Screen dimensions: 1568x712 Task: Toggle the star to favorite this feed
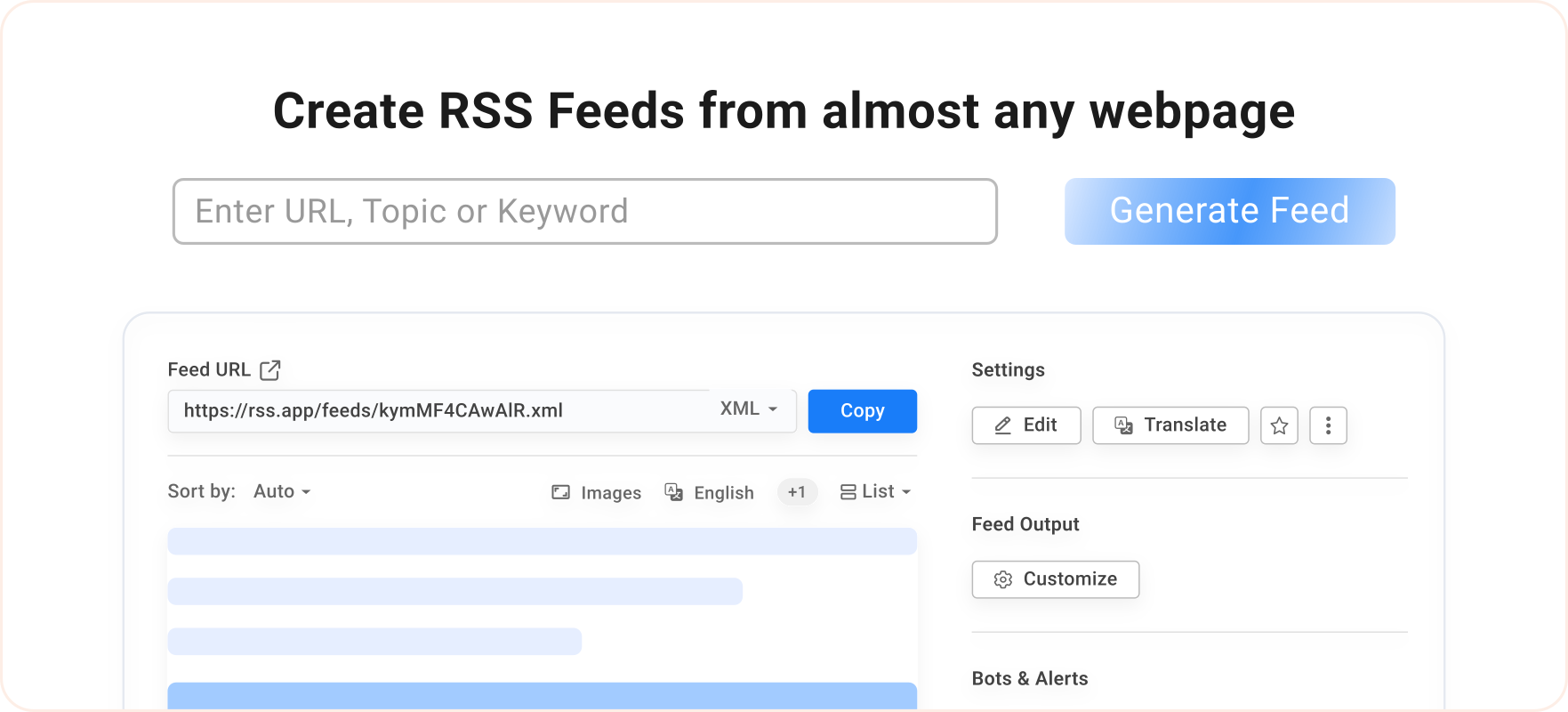pyautogui.click(x=1279, y=425)
